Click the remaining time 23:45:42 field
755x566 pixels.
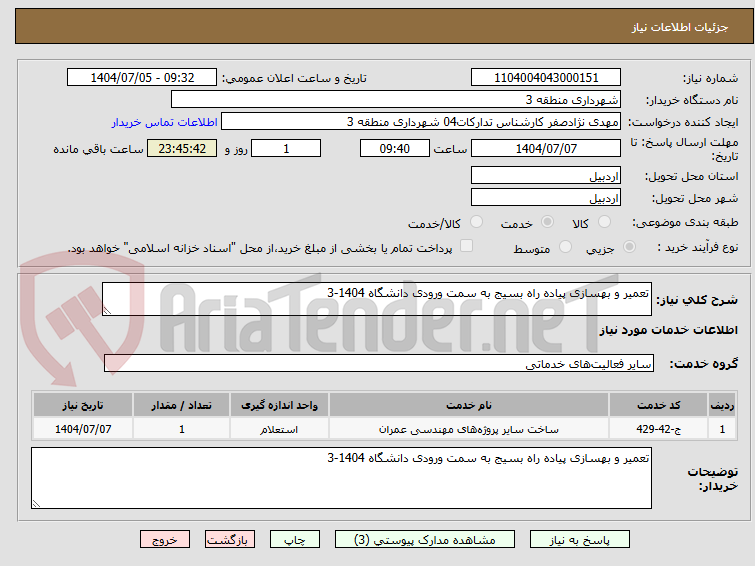pos(182,148)
